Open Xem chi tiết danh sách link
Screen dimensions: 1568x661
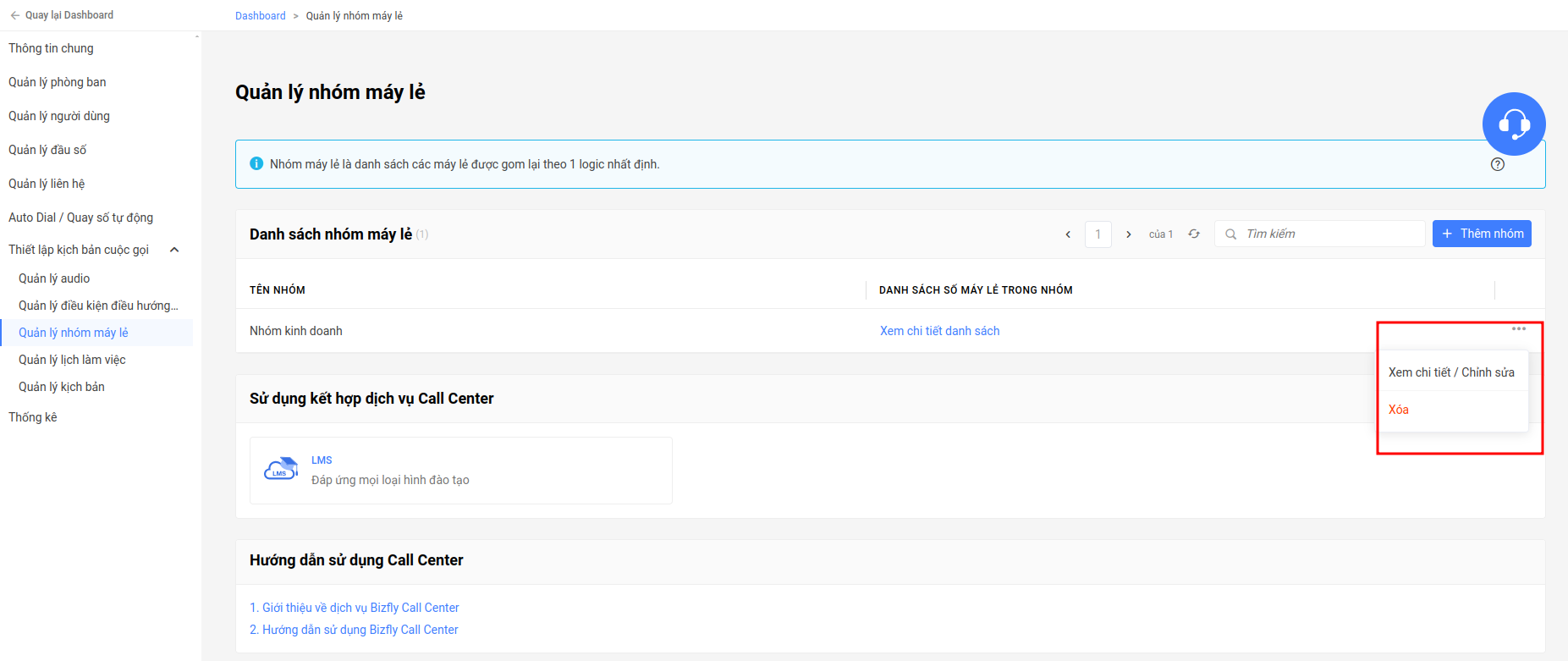[x=939, y=331]
